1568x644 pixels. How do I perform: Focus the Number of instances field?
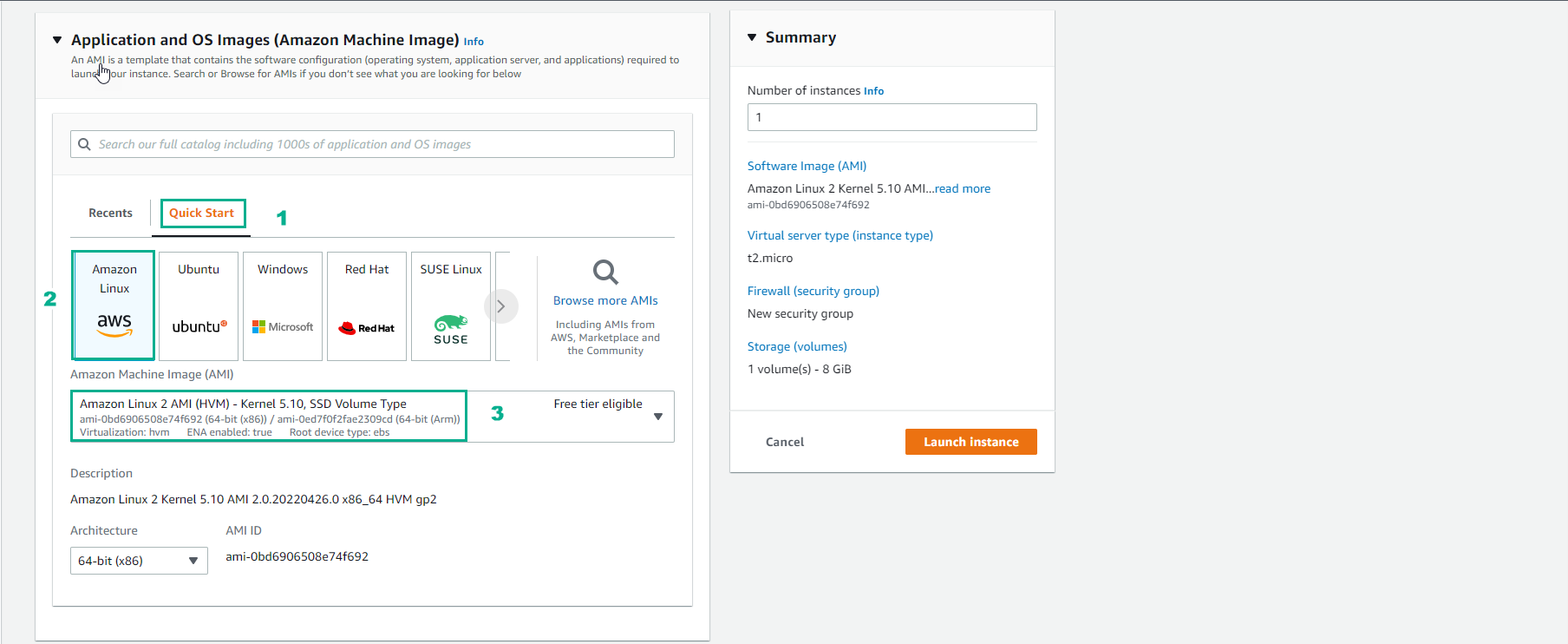point(892,117)
